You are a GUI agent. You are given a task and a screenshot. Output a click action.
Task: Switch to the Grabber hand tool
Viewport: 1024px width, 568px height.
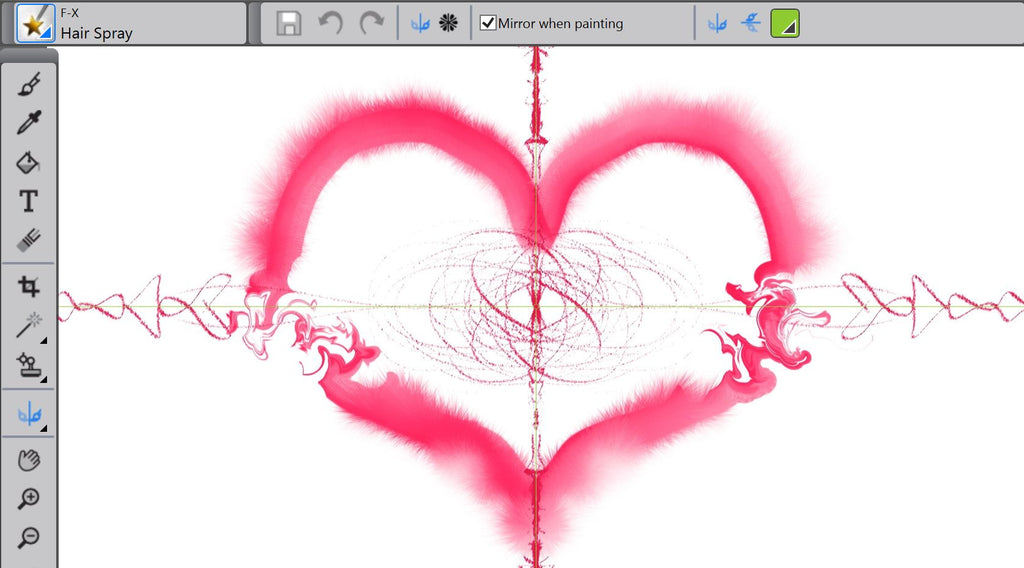click(x=28, y=461)
